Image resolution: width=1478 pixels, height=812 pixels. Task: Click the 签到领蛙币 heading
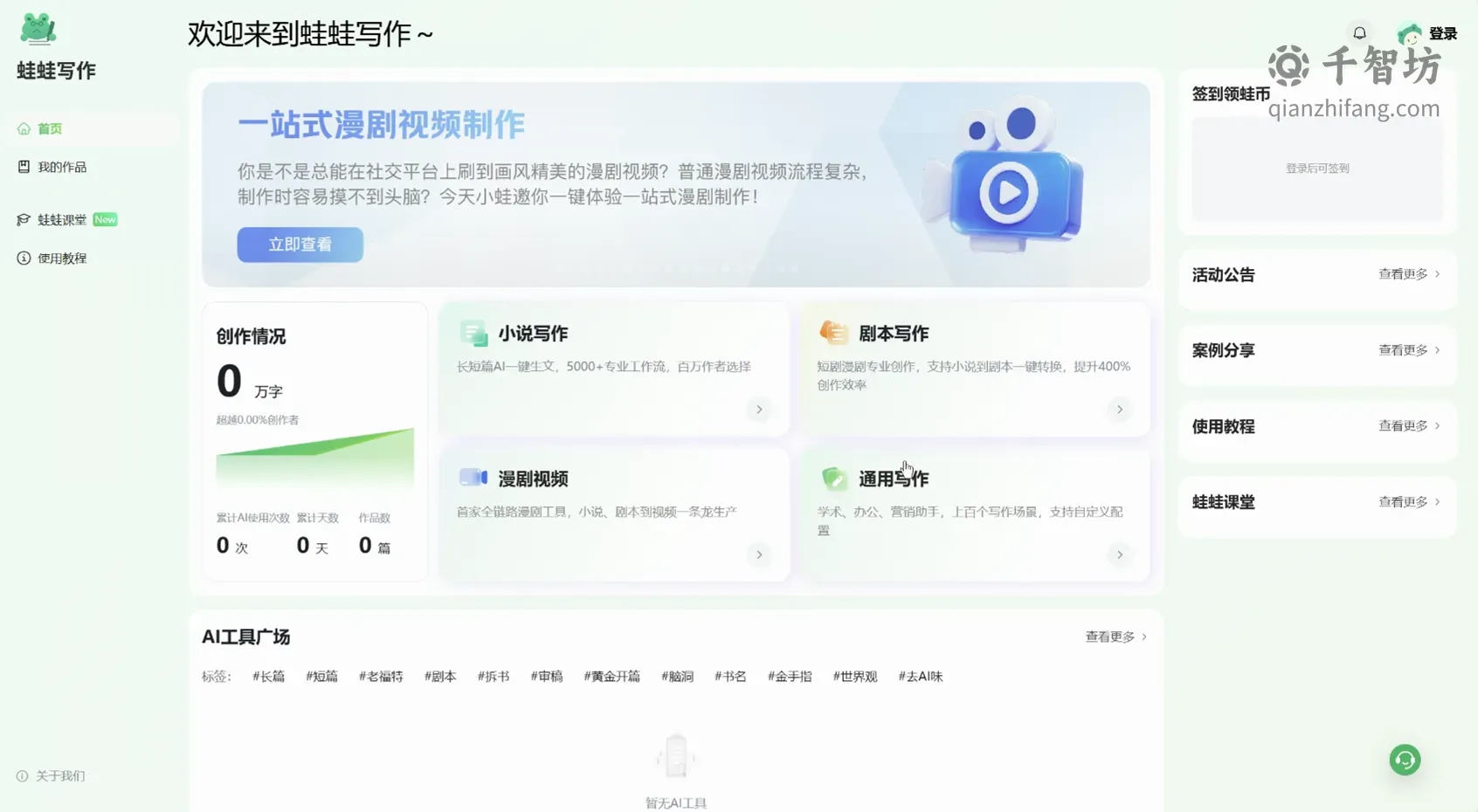tap(1231, 94)
